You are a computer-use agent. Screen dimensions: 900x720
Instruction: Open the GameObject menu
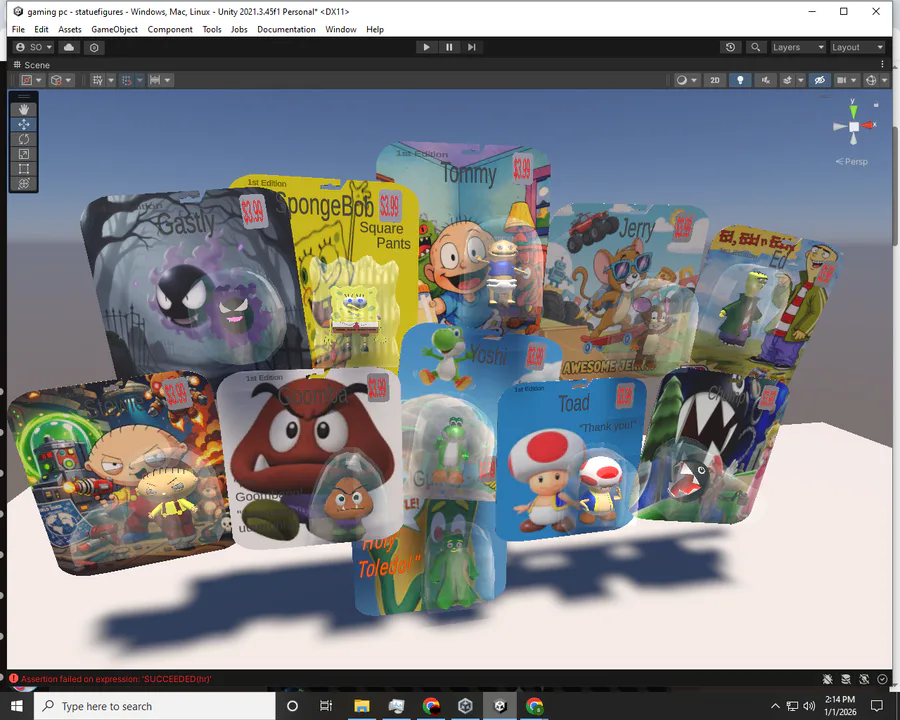(114, 29)
